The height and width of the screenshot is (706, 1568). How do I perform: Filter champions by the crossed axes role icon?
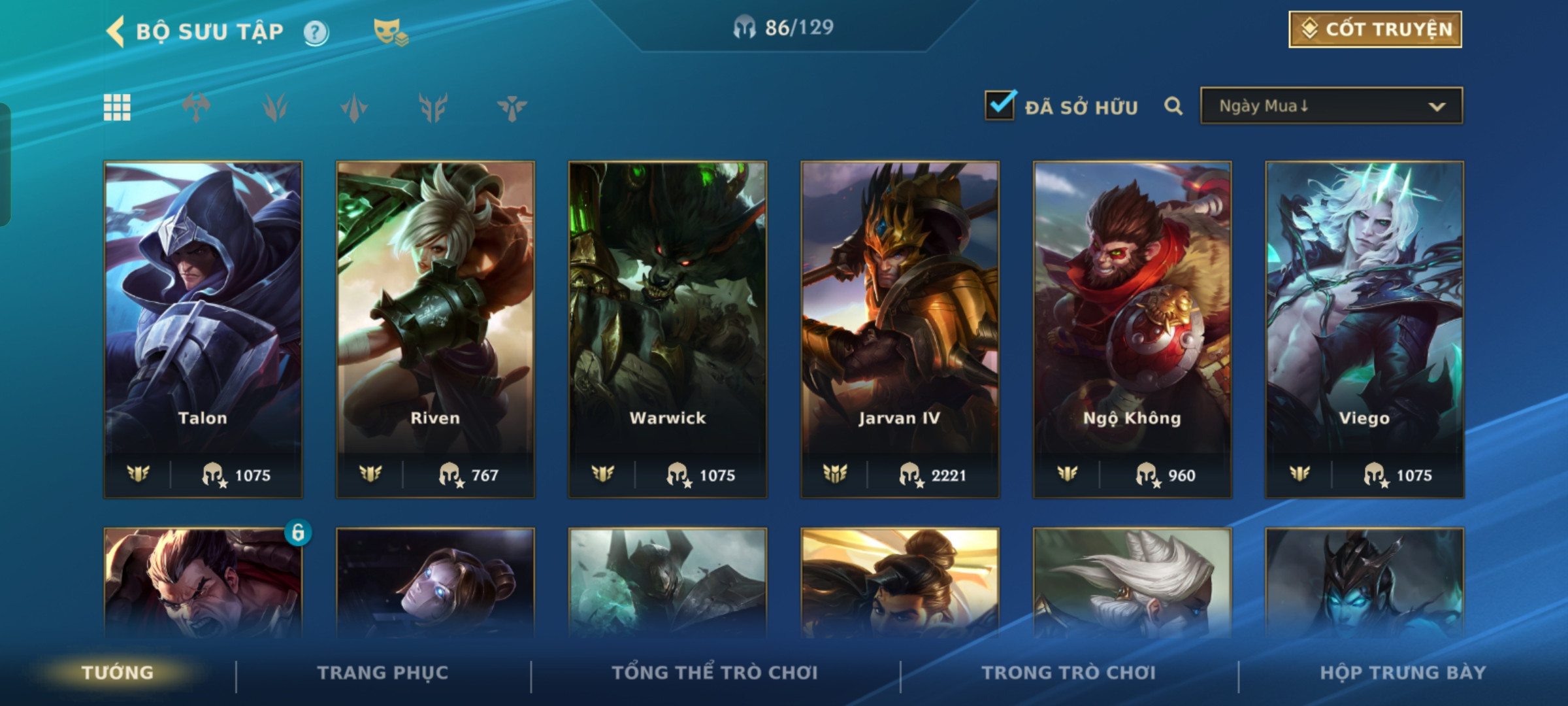(x=196, y=107)
